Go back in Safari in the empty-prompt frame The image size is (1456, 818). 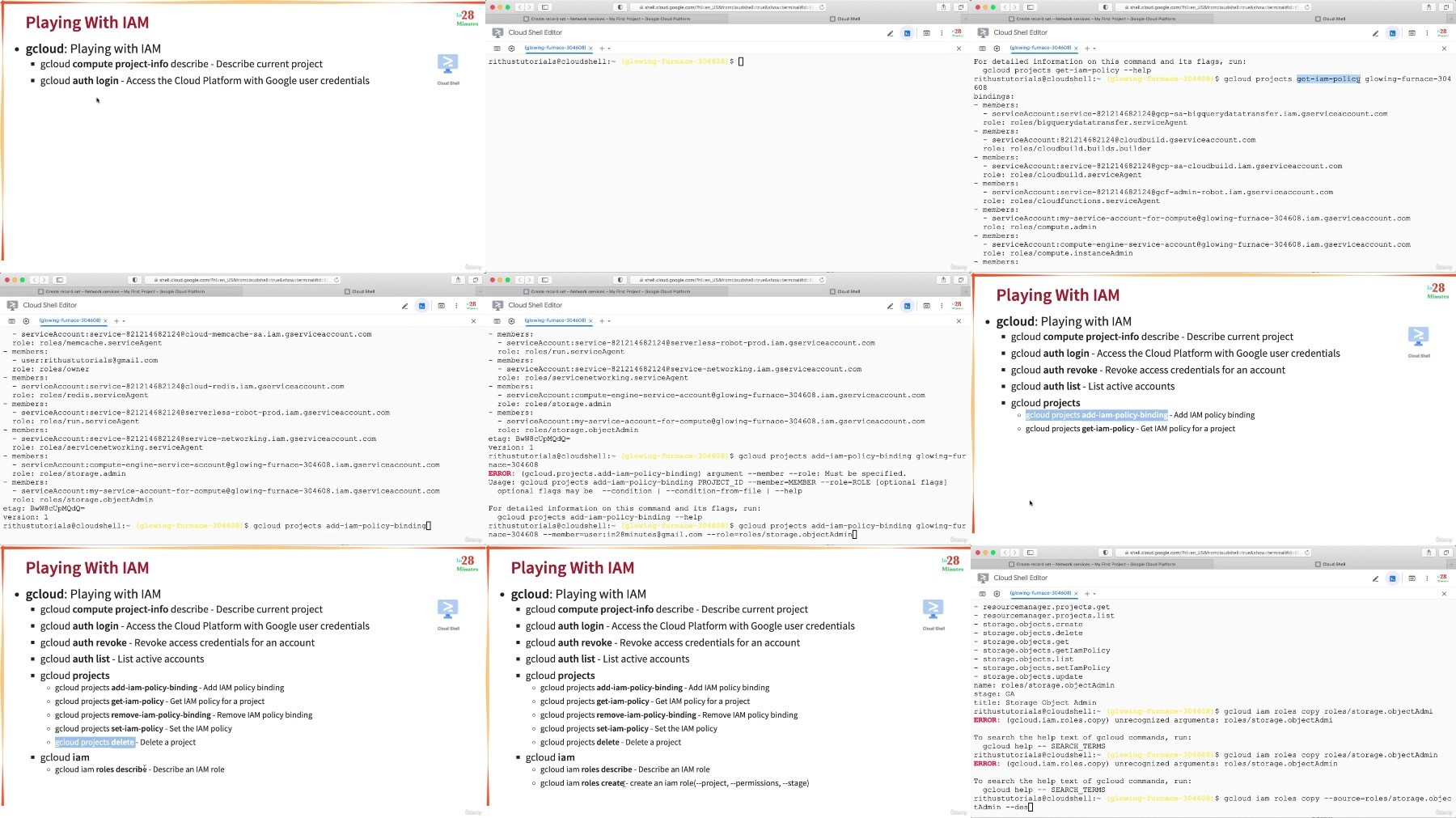[x=519, y=7]
